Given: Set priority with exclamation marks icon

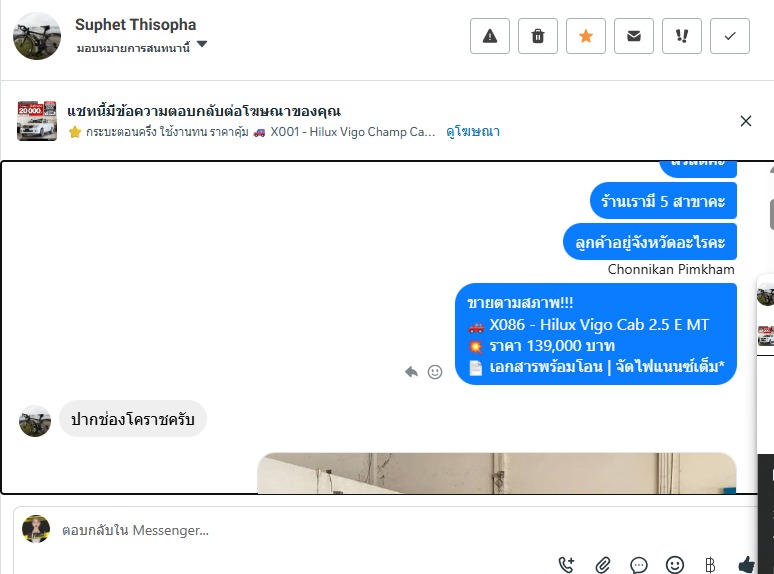Looking at the screenshot, I should click(681, 36).
